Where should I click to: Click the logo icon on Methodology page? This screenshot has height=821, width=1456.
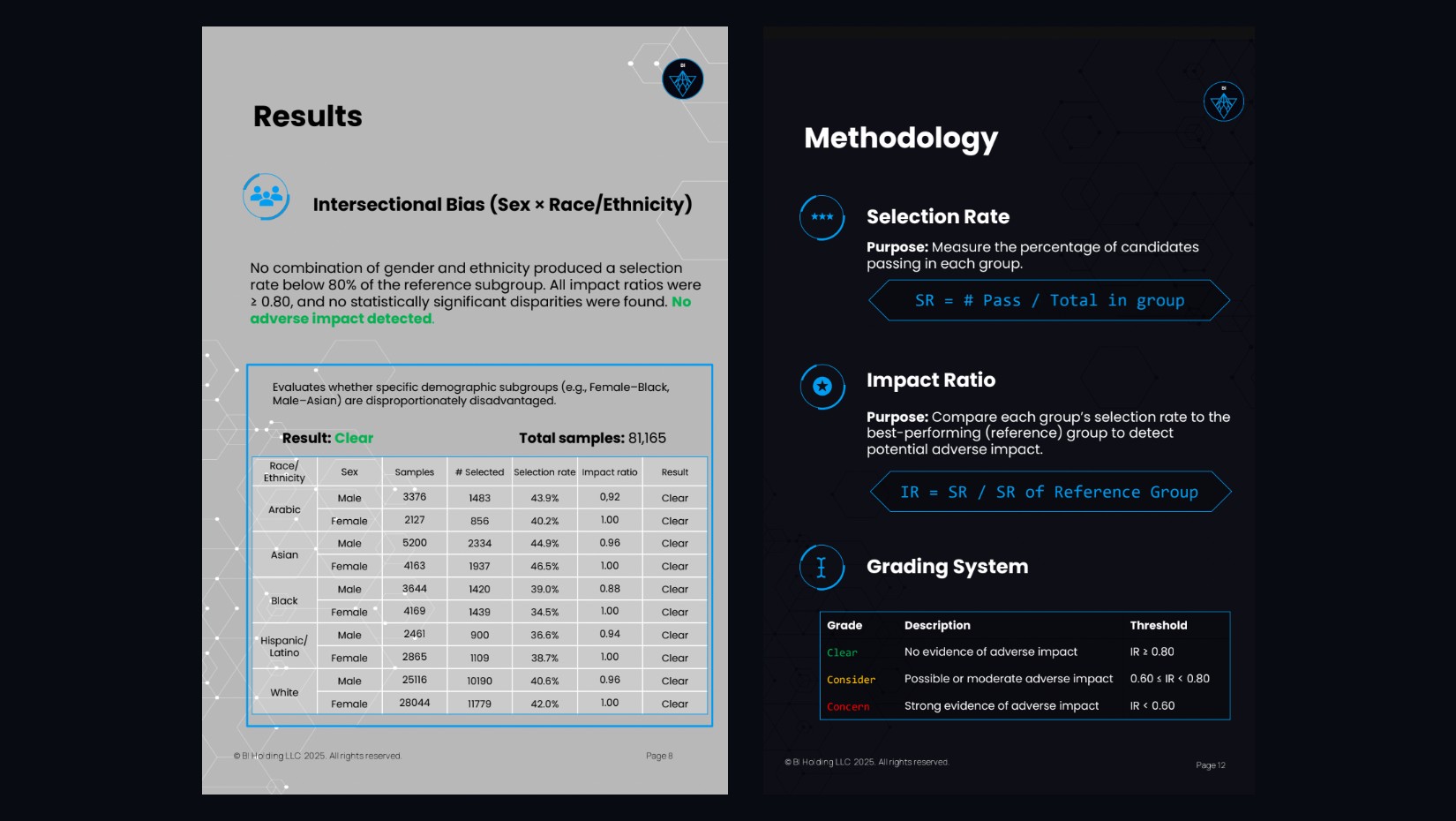click(x=1223, y=102)
